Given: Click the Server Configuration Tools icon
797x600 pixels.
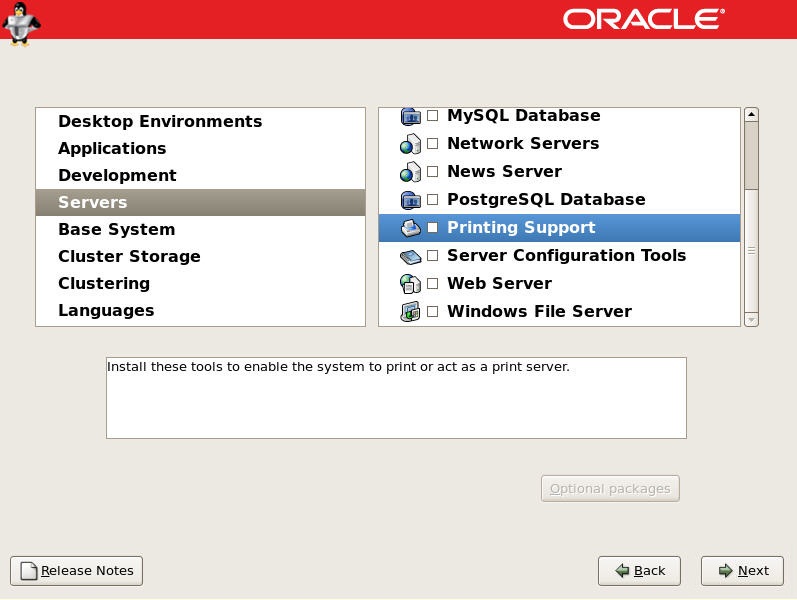Looking at the screenshot, I should (x=410, y=256).
